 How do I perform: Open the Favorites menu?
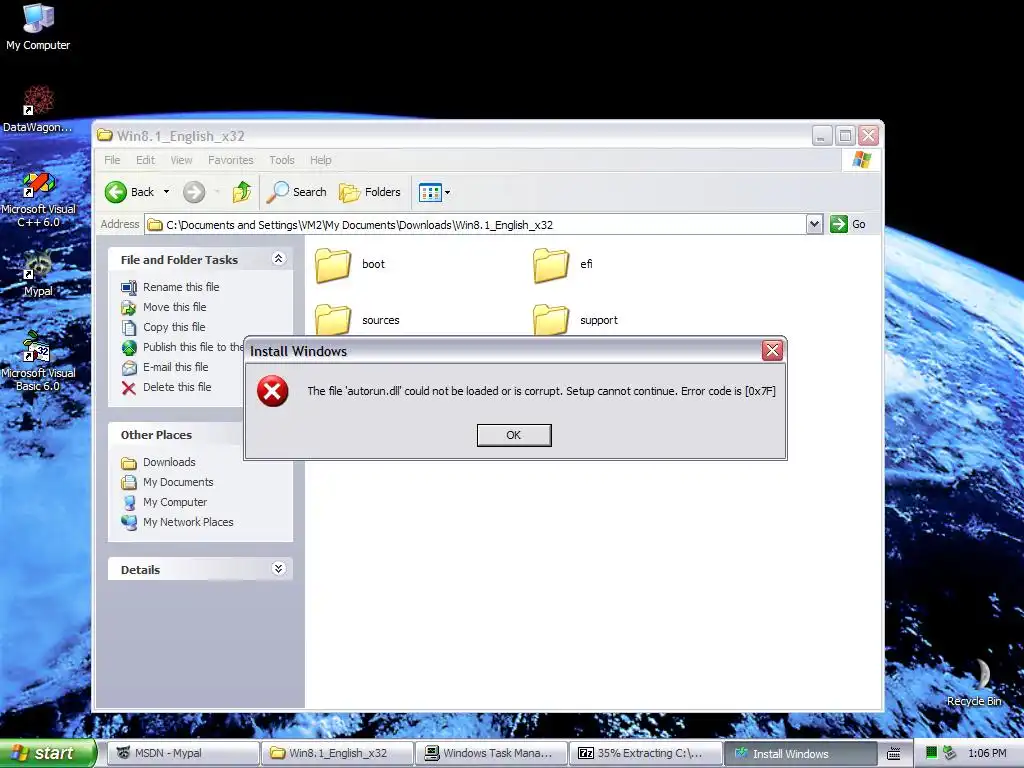pyautogui.click(x=231, y=160)
